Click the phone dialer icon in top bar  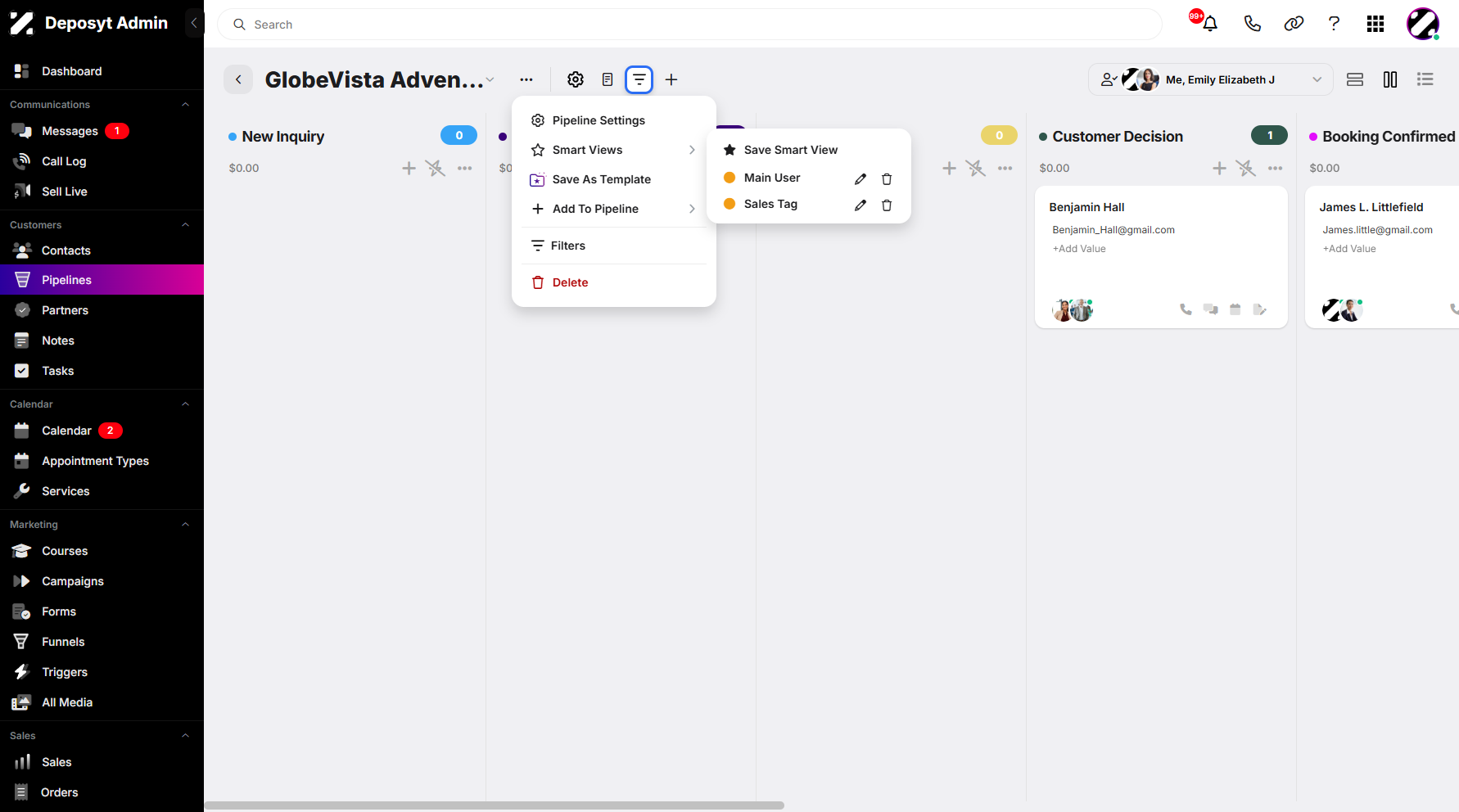1252,24
